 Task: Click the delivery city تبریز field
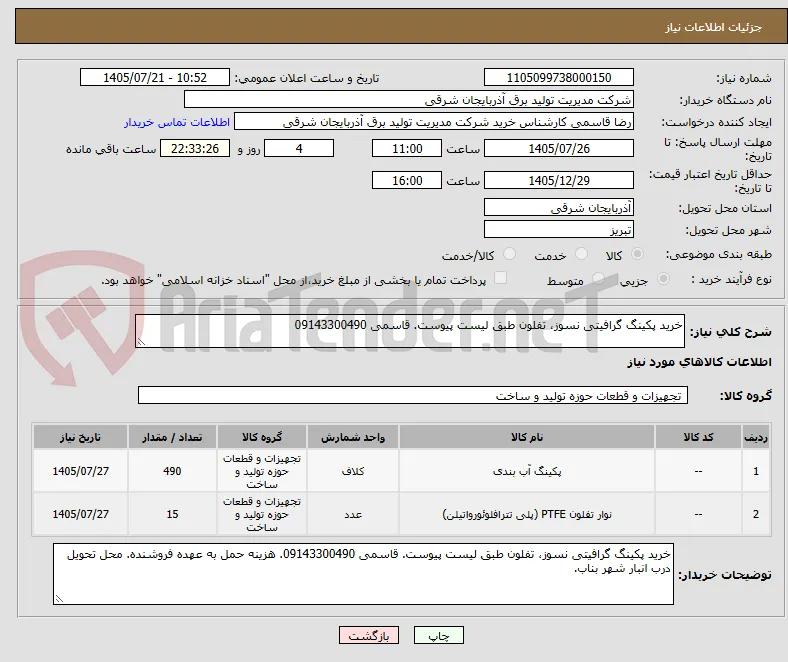tap(558, 230)
